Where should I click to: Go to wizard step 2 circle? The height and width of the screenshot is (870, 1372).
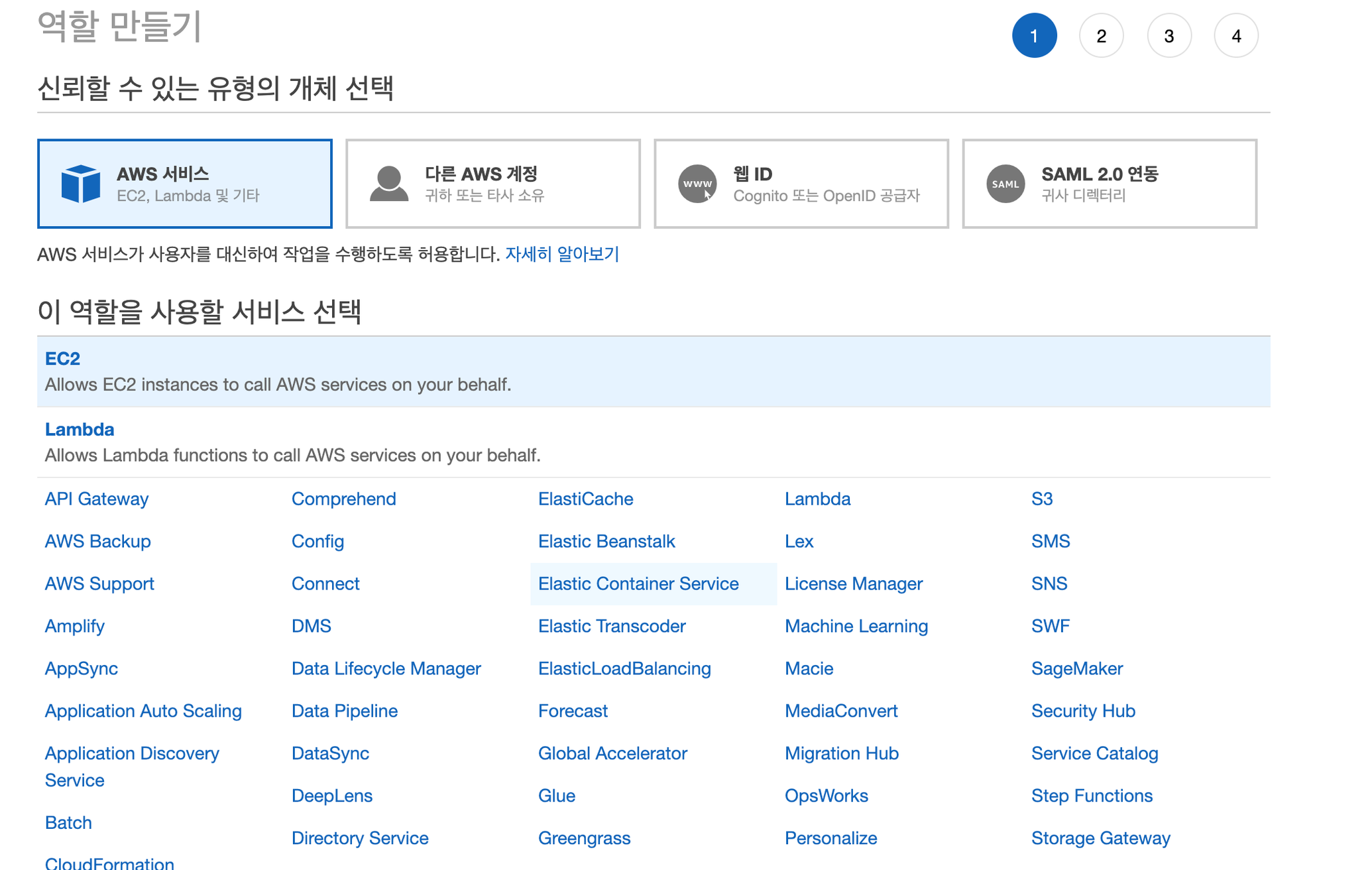(1101, 36)
